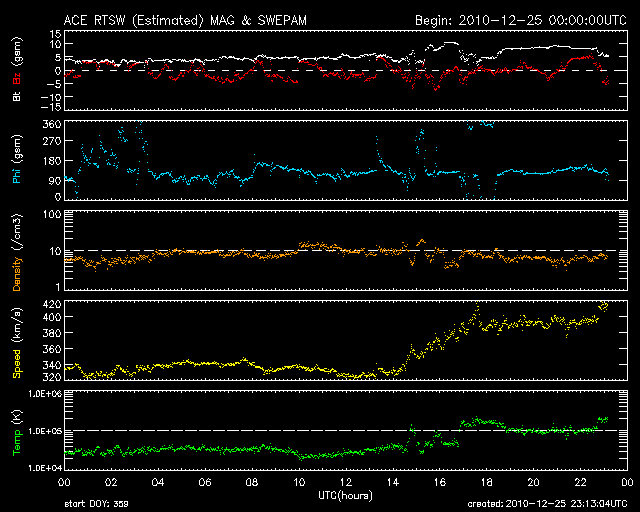The height and width of the screenshot is (512, 640).
Task: Click the '15' tick on the Bt Bz axis
Action: coord(56,34)
